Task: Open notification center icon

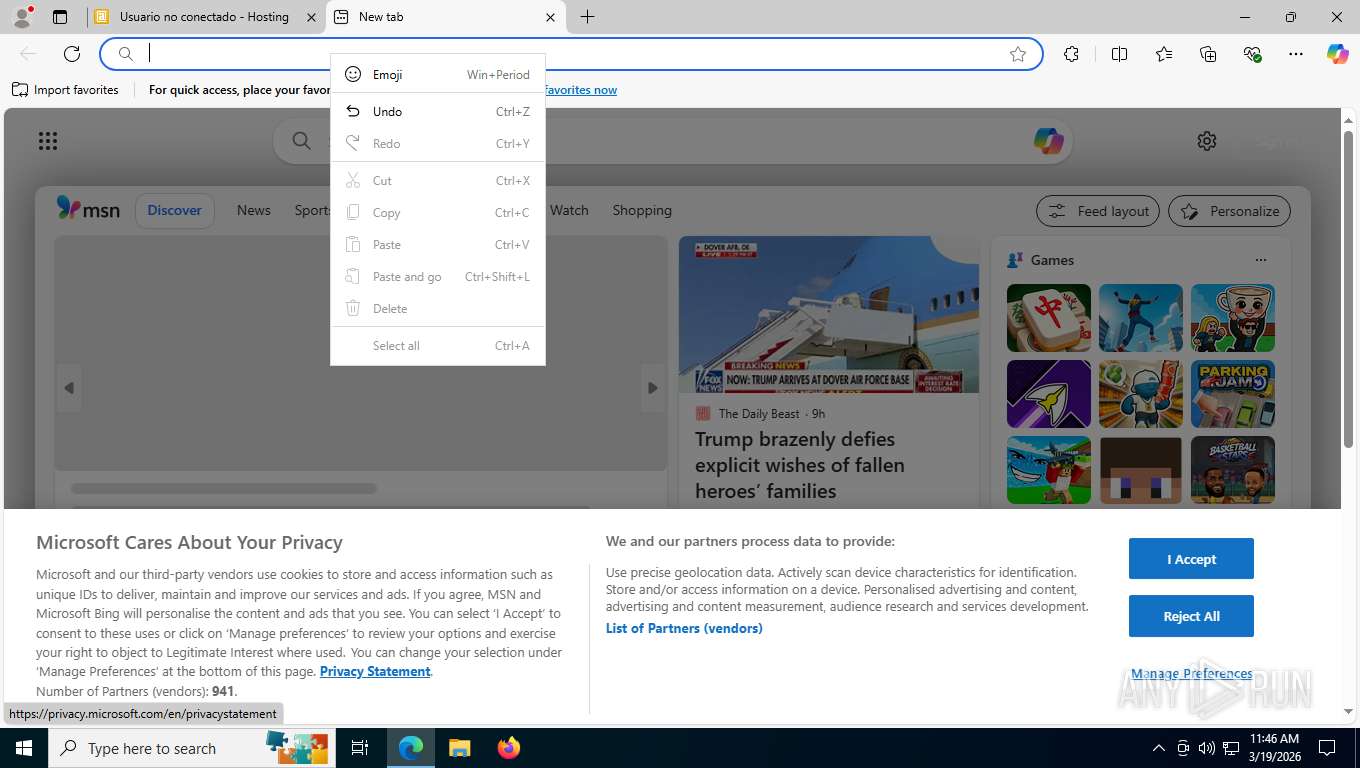Action: coord(1327,748)
